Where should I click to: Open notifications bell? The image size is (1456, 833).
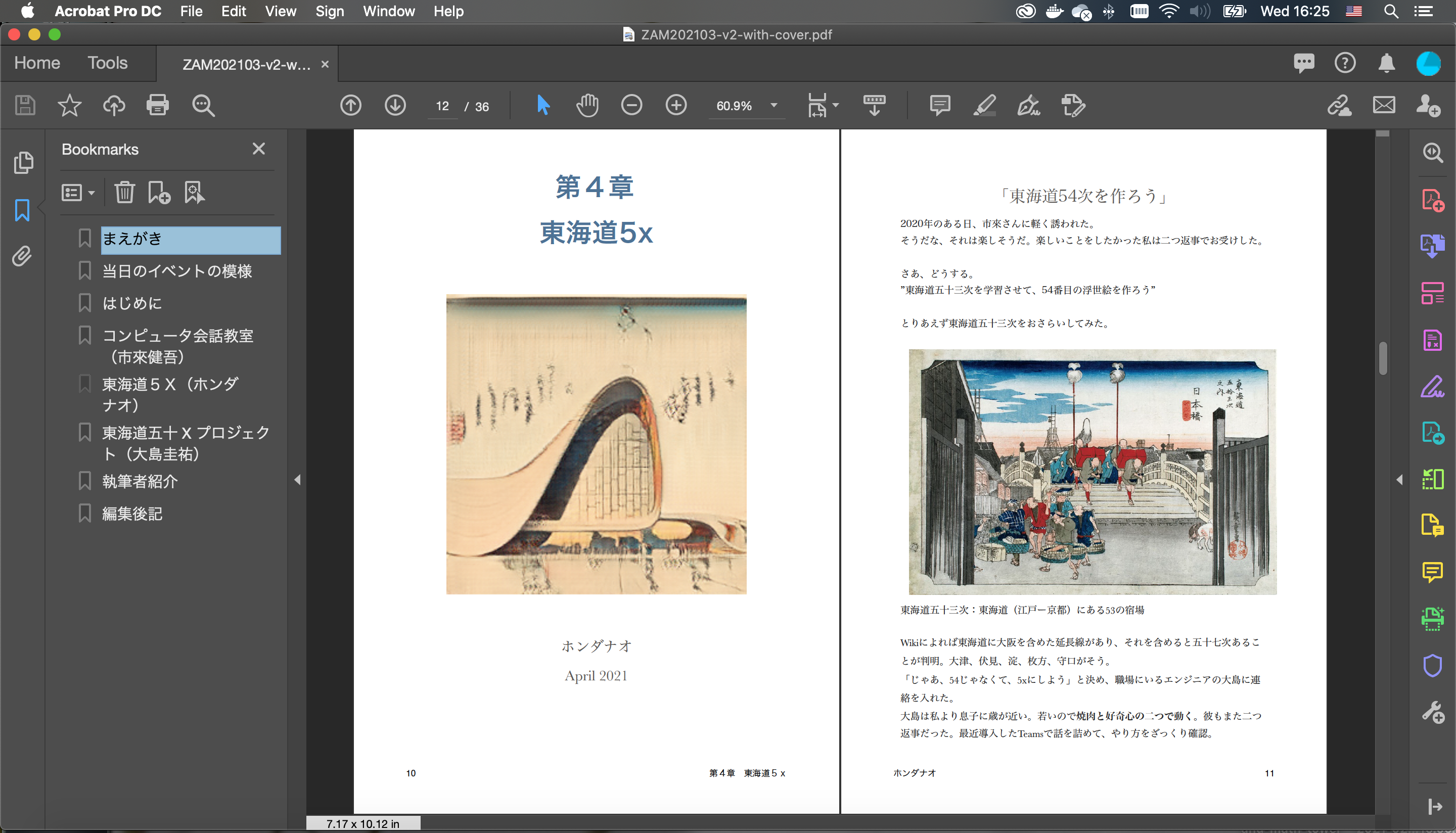point(1386,63)
